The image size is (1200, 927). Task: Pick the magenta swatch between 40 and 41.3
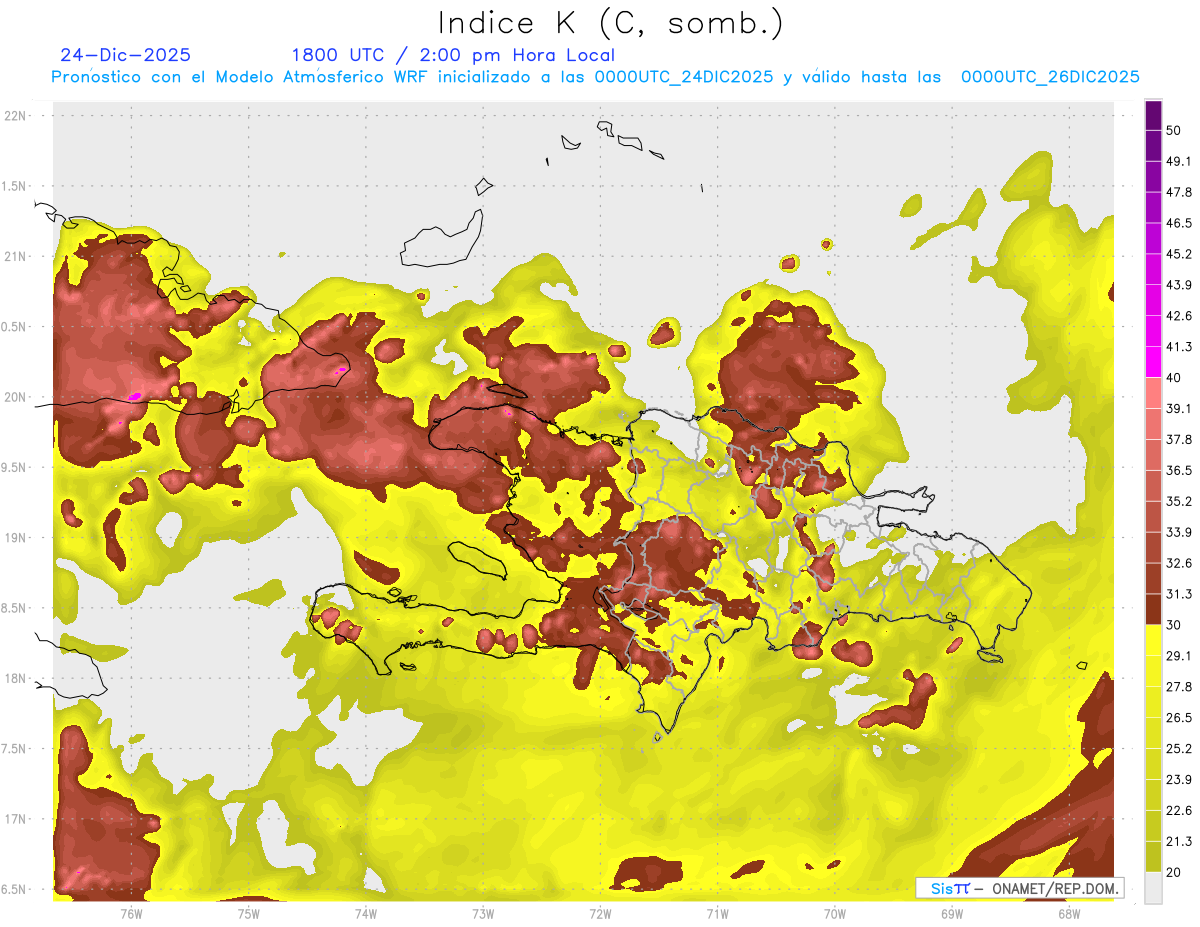(x=1153, y=362)
